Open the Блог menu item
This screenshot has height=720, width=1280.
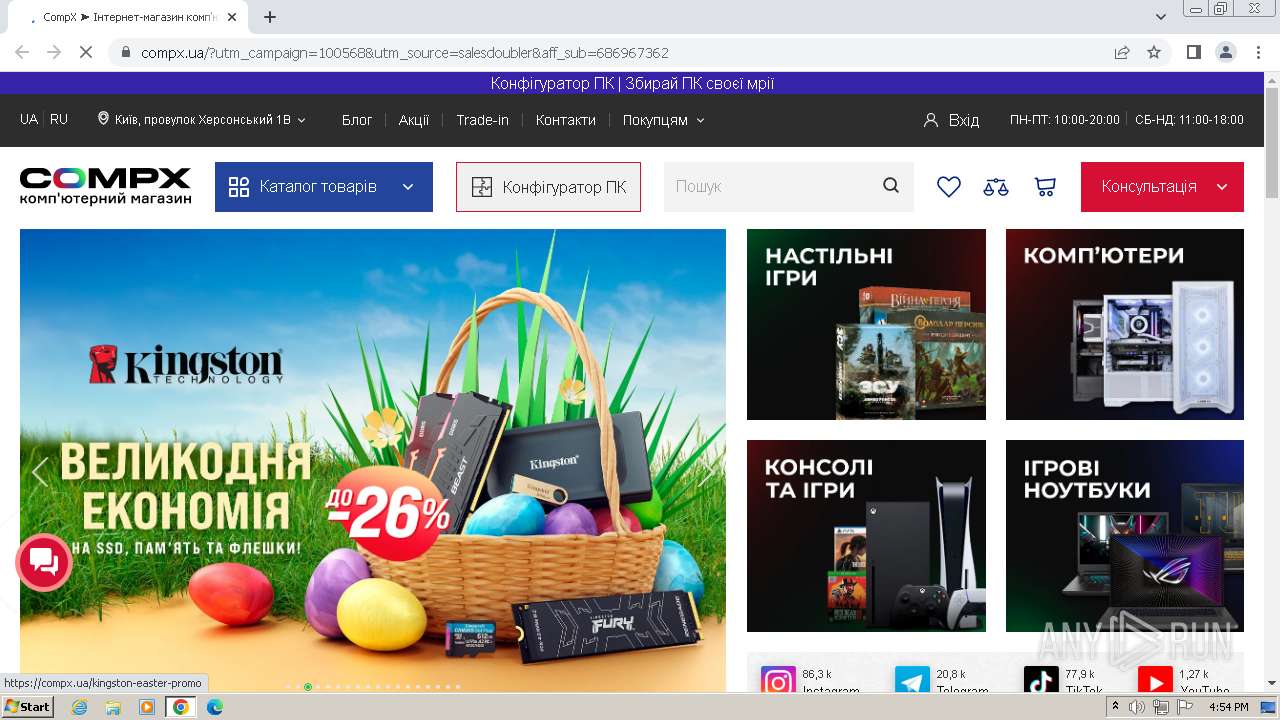tap(357, 120)
